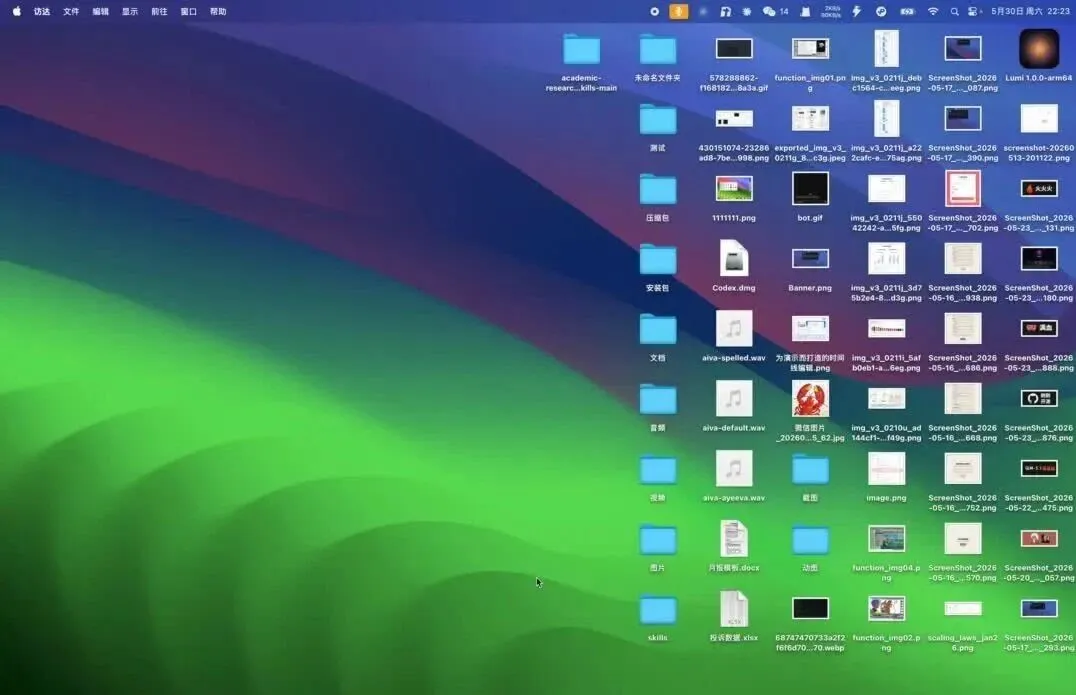
Task: Select ScreenShot_2026-05-17 ending 702.png
Action: tap(962, 189)
